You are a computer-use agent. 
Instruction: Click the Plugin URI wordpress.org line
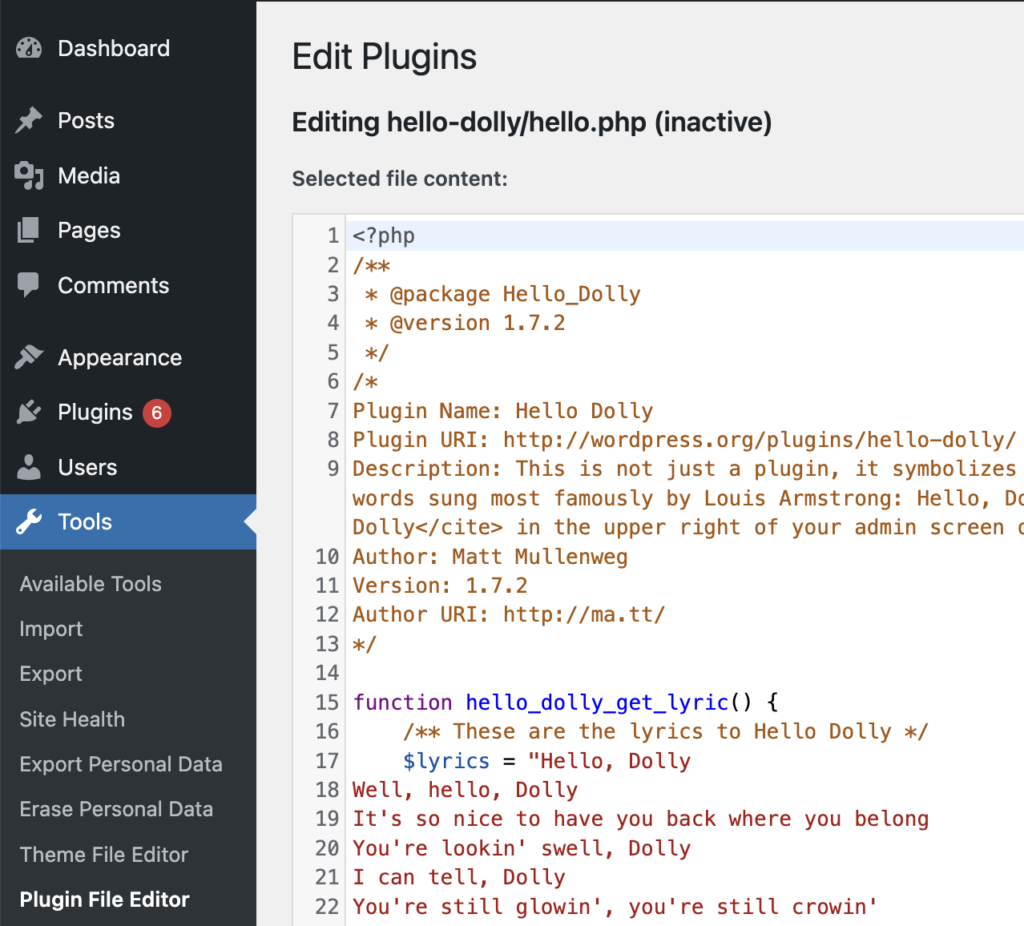(684, 440)
